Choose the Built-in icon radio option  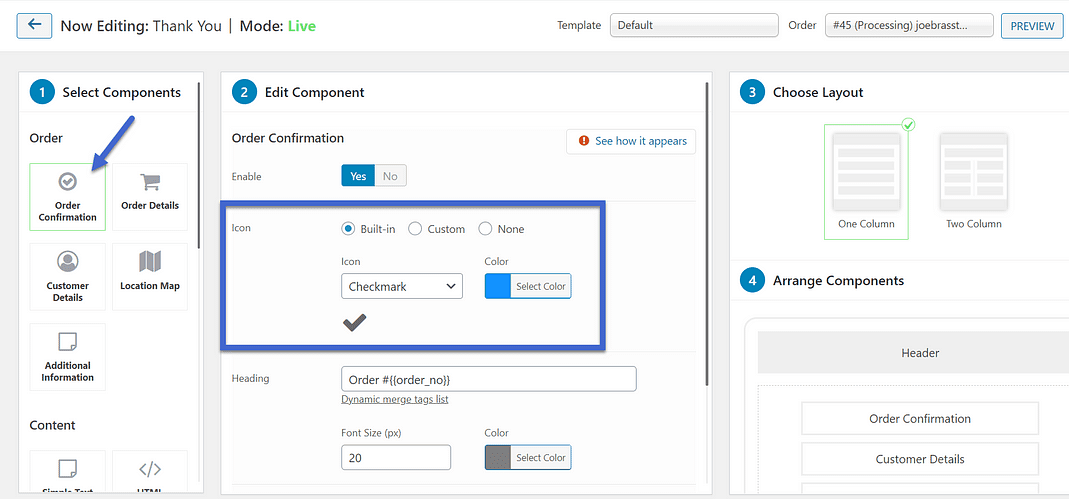point(348,229)
